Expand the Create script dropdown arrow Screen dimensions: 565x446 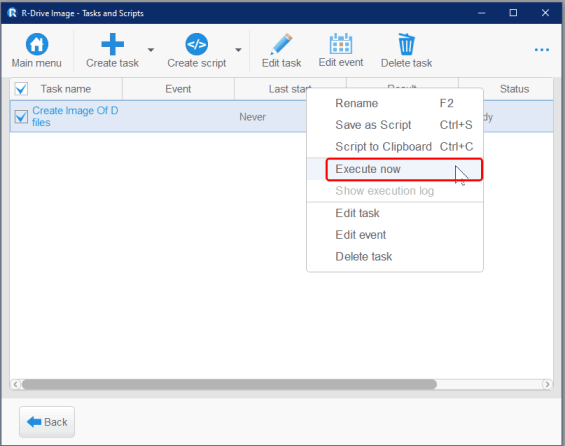tap(238, 50)
